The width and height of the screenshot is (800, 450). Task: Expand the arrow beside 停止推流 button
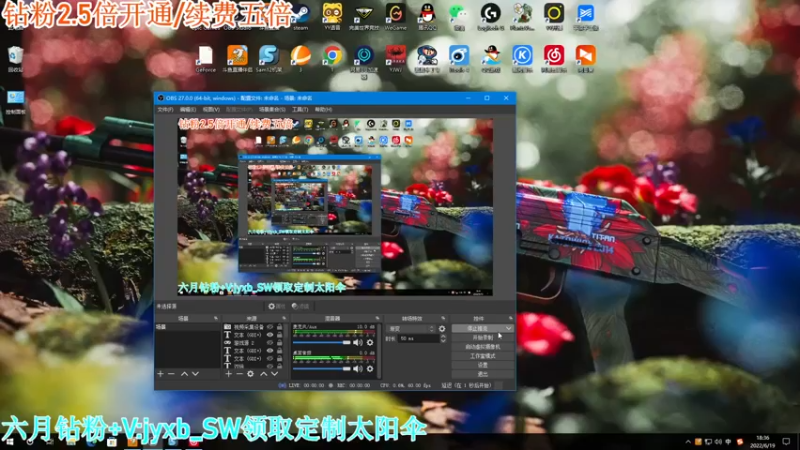tap(509, 328)
